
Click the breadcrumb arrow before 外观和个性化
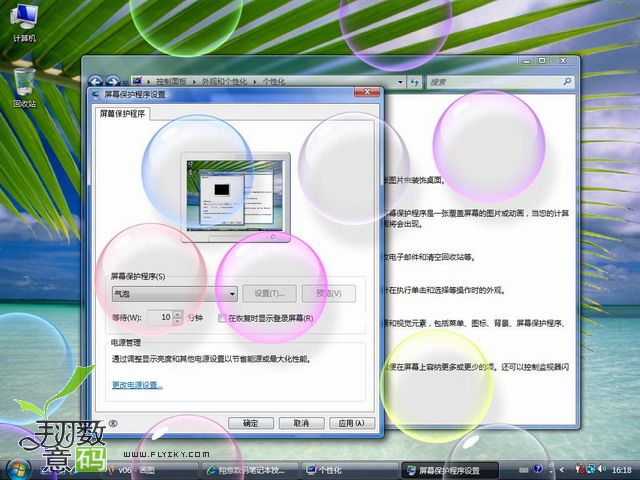pos(194,82)
